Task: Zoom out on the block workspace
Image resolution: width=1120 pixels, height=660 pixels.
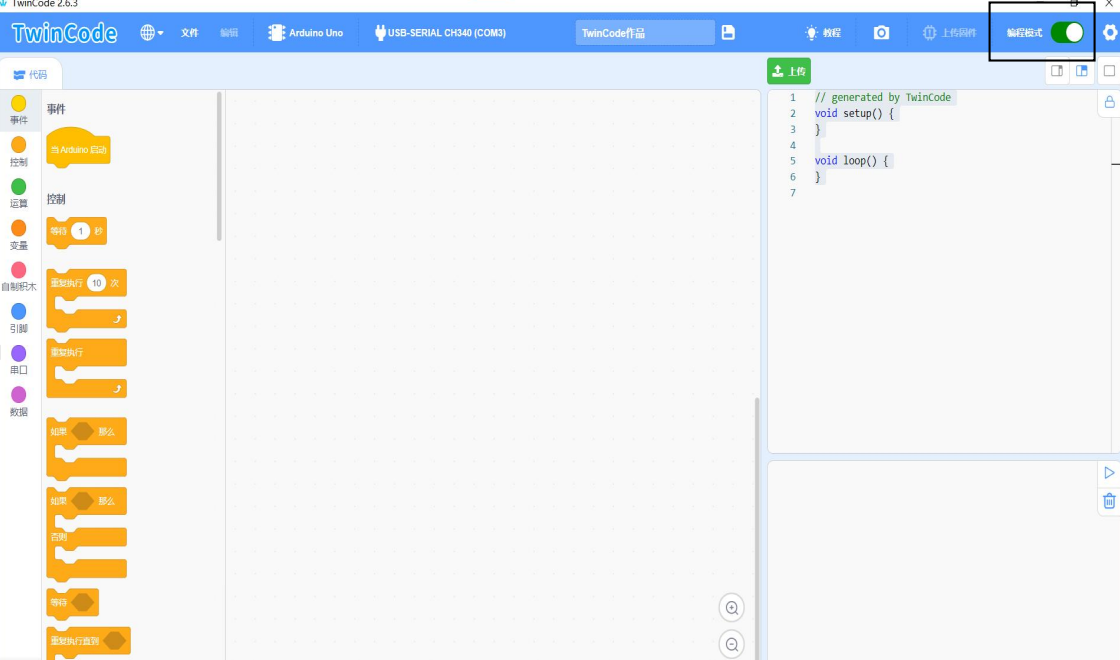Action: click(x=732, y=645)
